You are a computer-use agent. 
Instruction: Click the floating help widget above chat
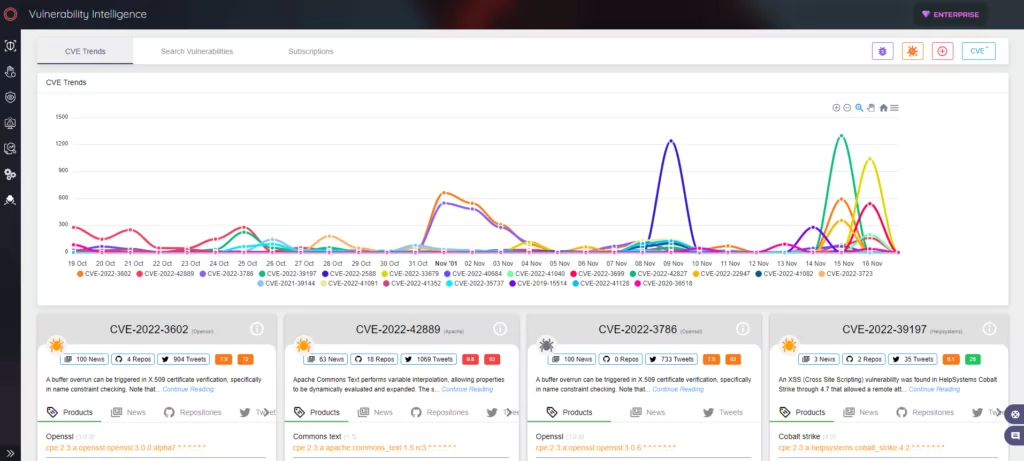(x=1015, y=414)
